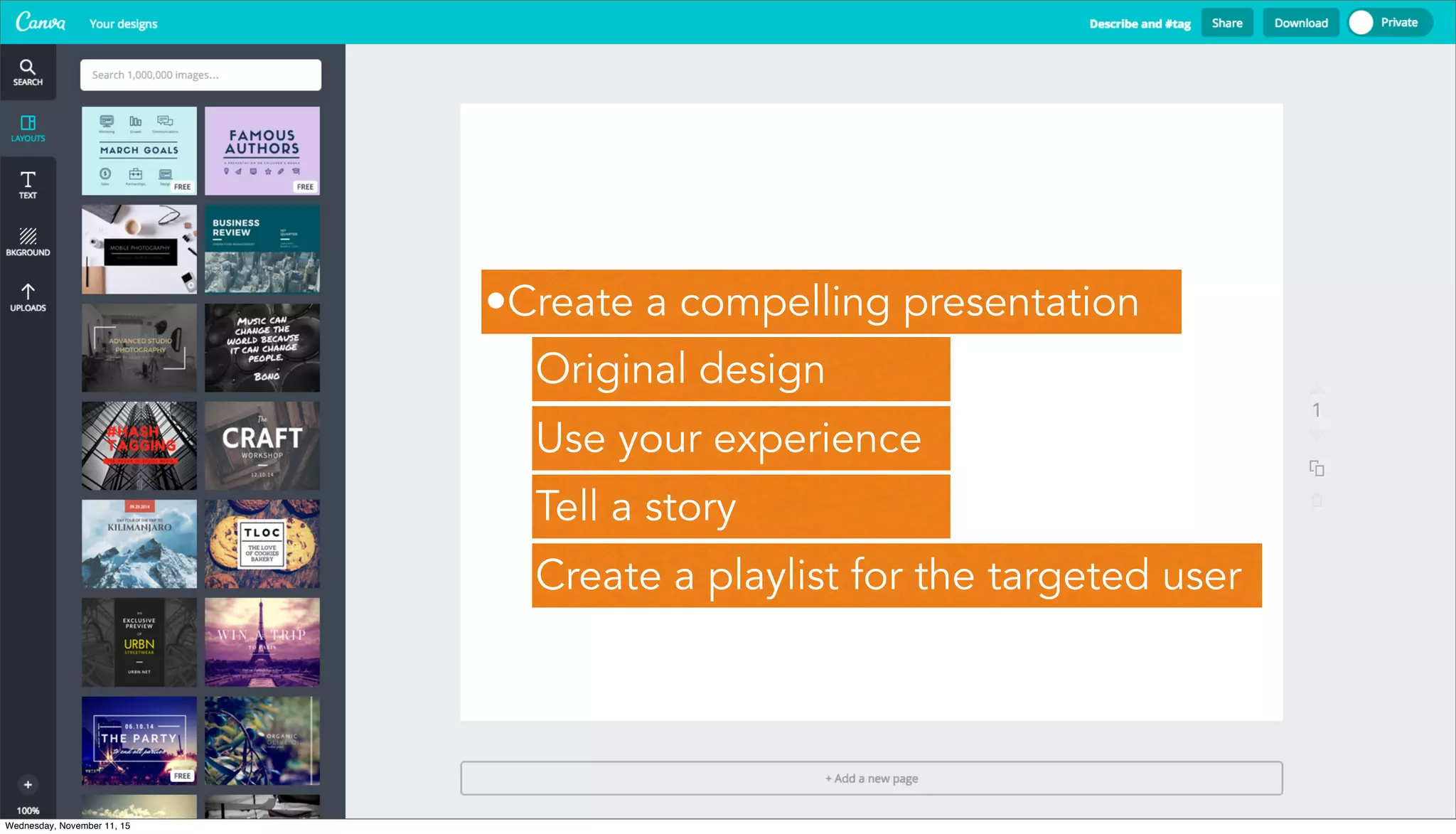
Task: Move page up with arrow above page number
Action: 1317,389
